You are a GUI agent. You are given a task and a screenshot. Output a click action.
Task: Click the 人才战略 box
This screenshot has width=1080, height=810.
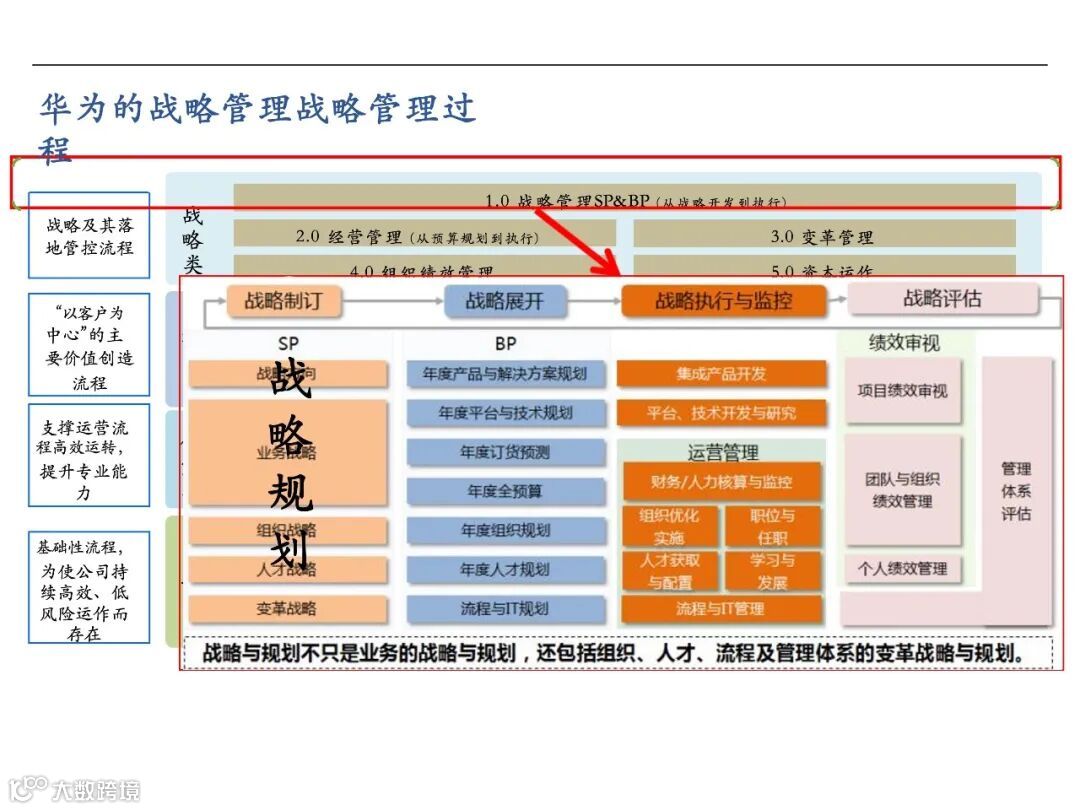[288, 570]
